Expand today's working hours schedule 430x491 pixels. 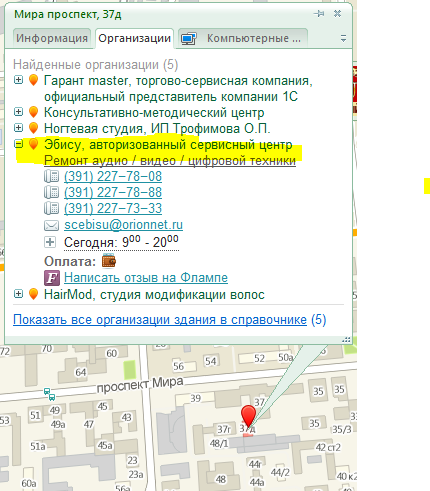[50, 242]
